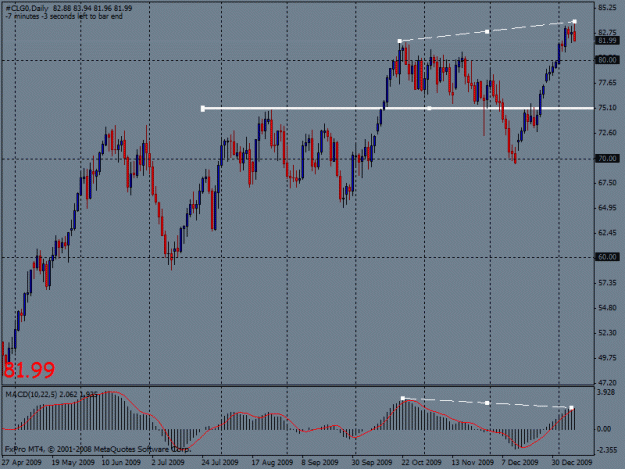Select the middle handle of the dashed price trendline
This screenshot has width=625, height=469.
(487, 31)
